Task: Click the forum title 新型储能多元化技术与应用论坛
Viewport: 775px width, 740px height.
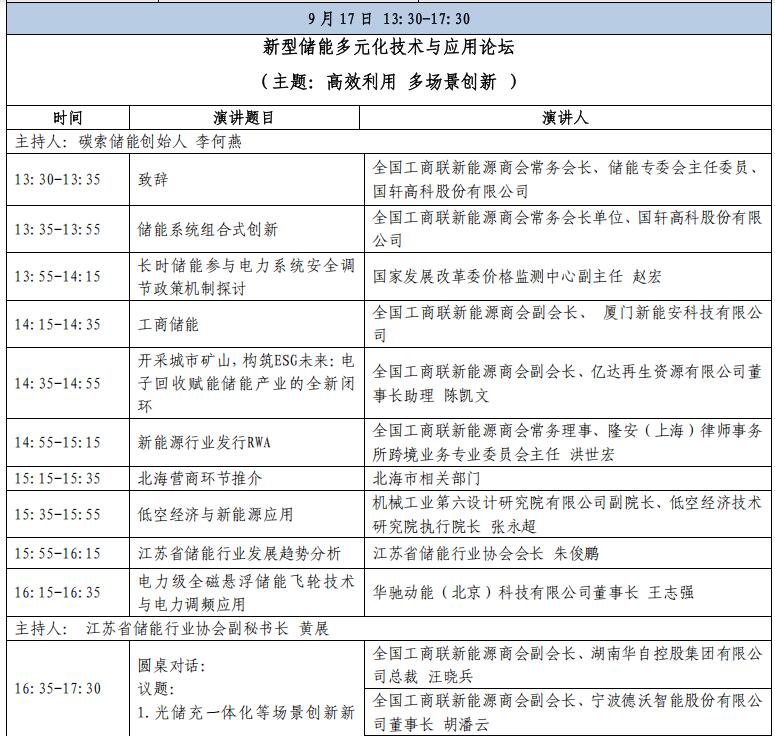Action: coord(388,47)
